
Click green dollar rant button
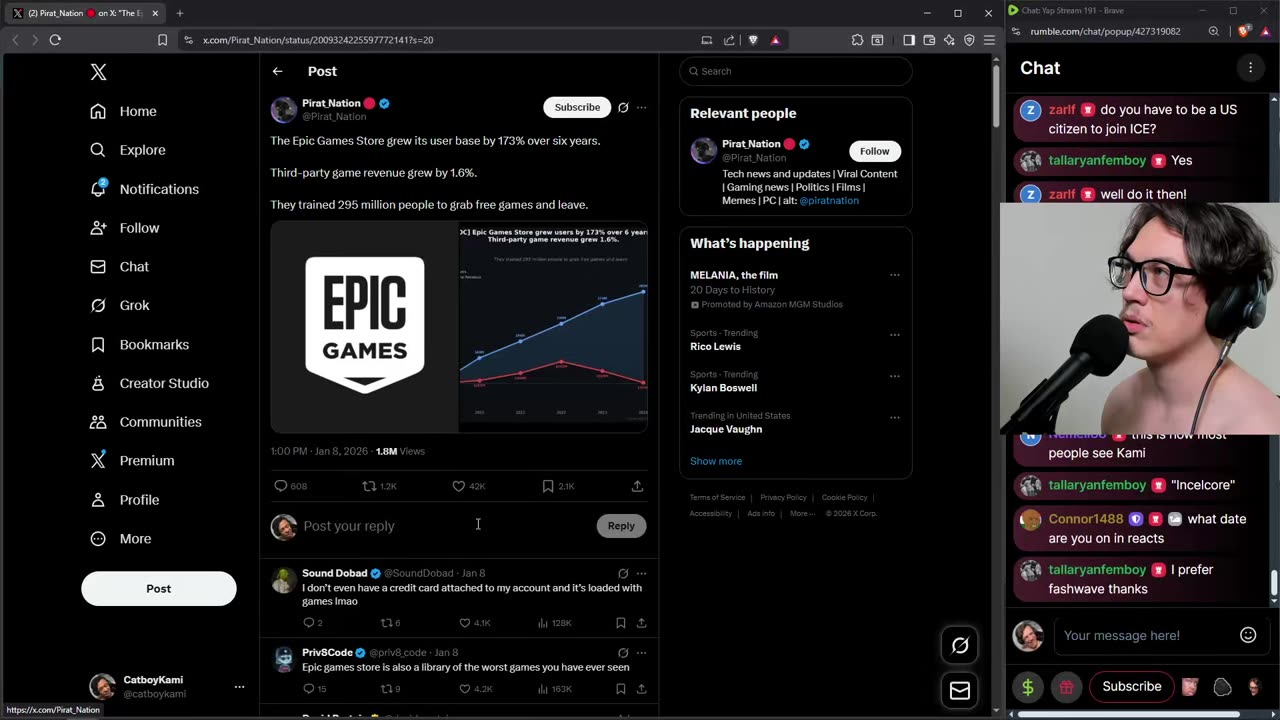(1027, 687)
